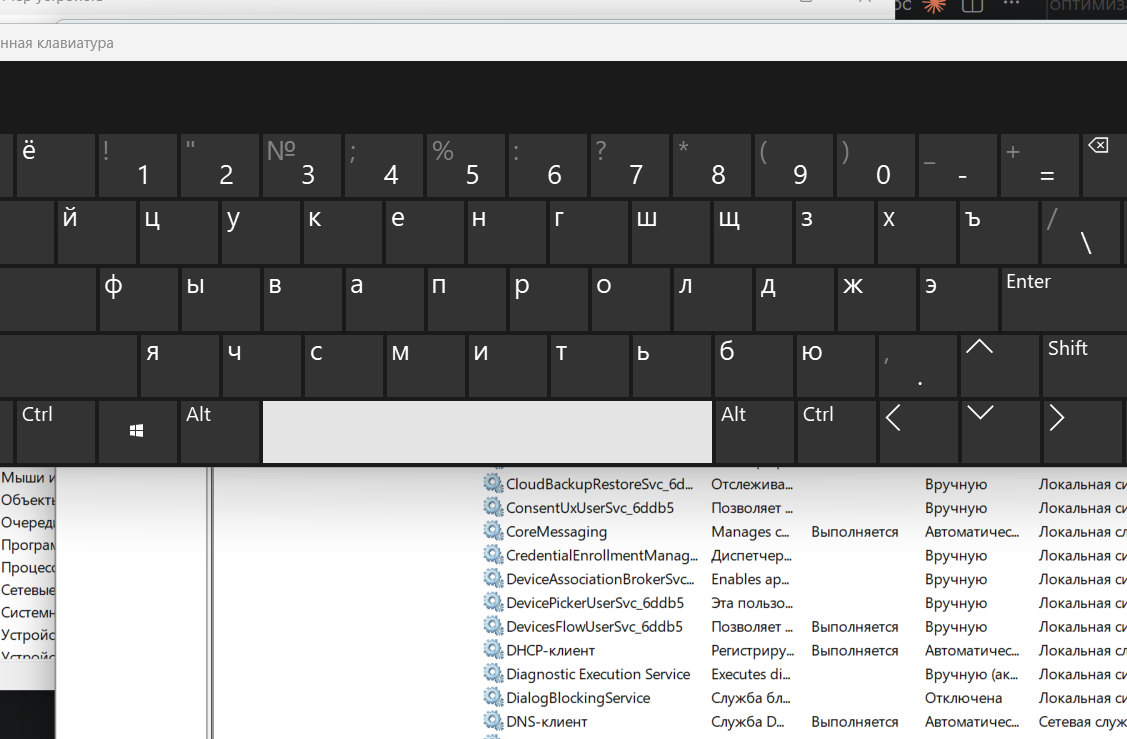Image resolution: width=1127 pixels, height=739 pixels.
Task: Tap the й key
Action: click(x=96, y=232)
